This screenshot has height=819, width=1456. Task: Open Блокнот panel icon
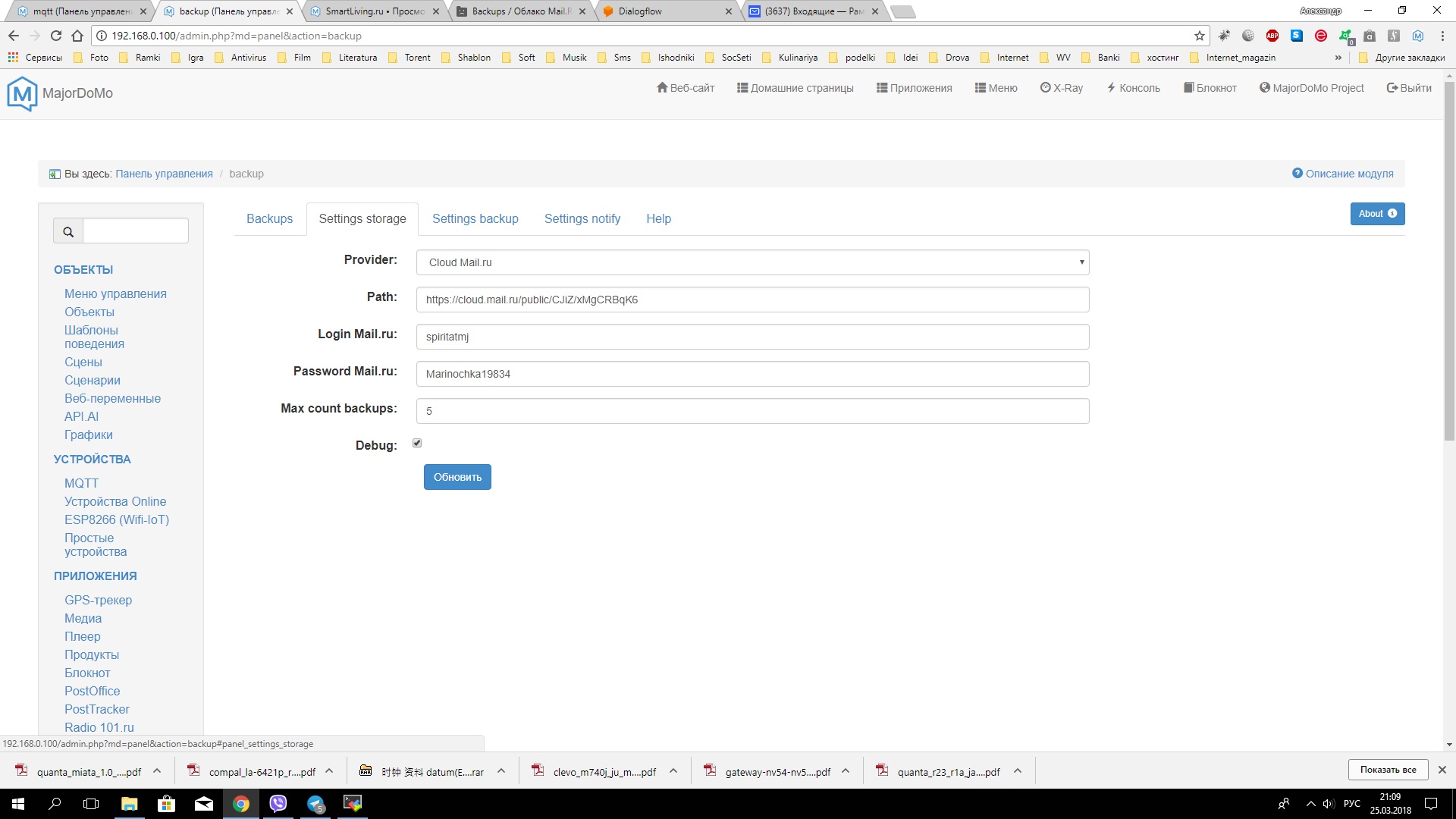coord(1209,88)
